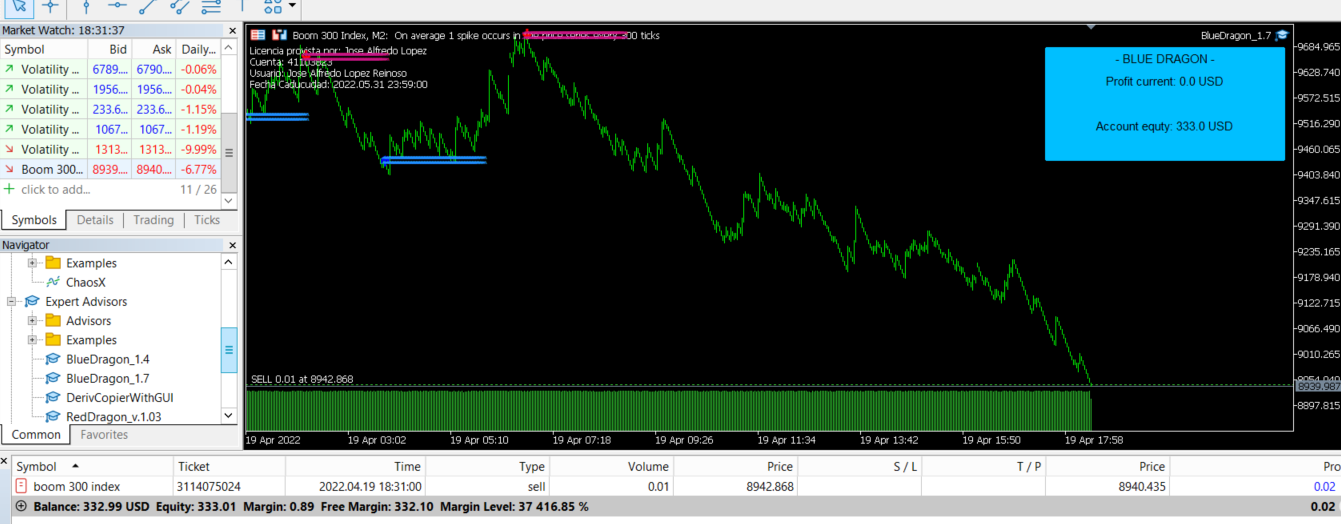Screen dimensions: 1341x524
Task: Click Expert Advisors graduation cap icon
Action: [x=32, y=301]
